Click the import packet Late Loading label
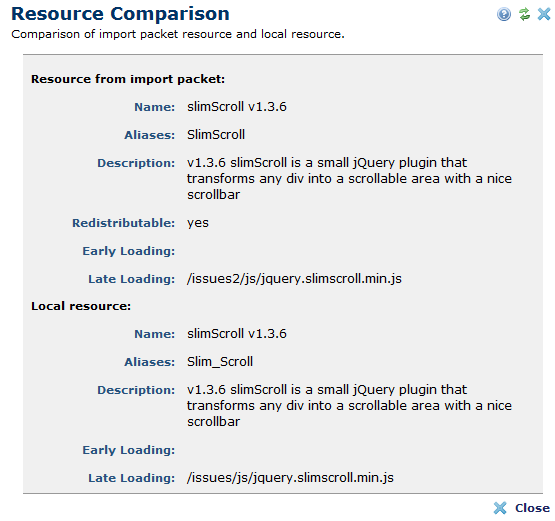 (132, 279)
